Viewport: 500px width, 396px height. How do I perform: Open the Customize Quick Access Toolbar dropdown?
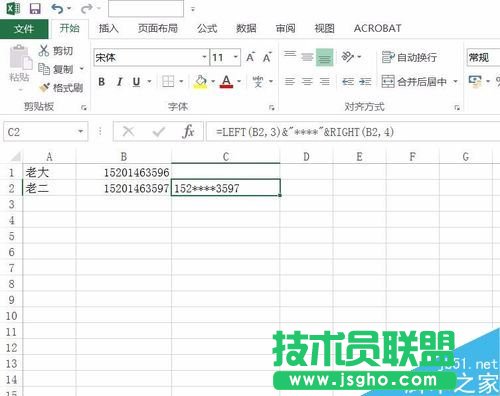(x=193, y=9)
